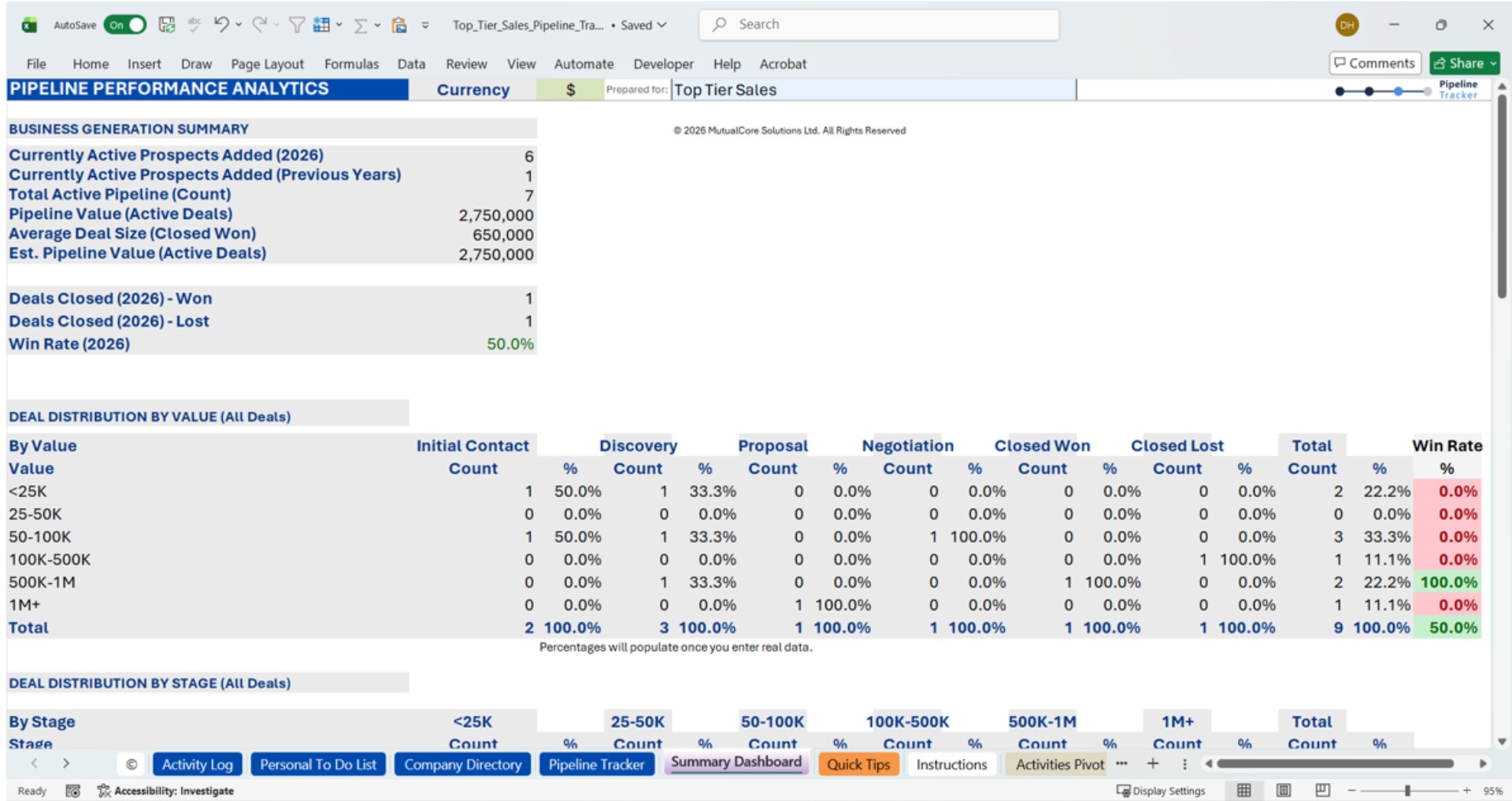Switch to the Pipeline Tracker sheet tab

pos(596,763)
